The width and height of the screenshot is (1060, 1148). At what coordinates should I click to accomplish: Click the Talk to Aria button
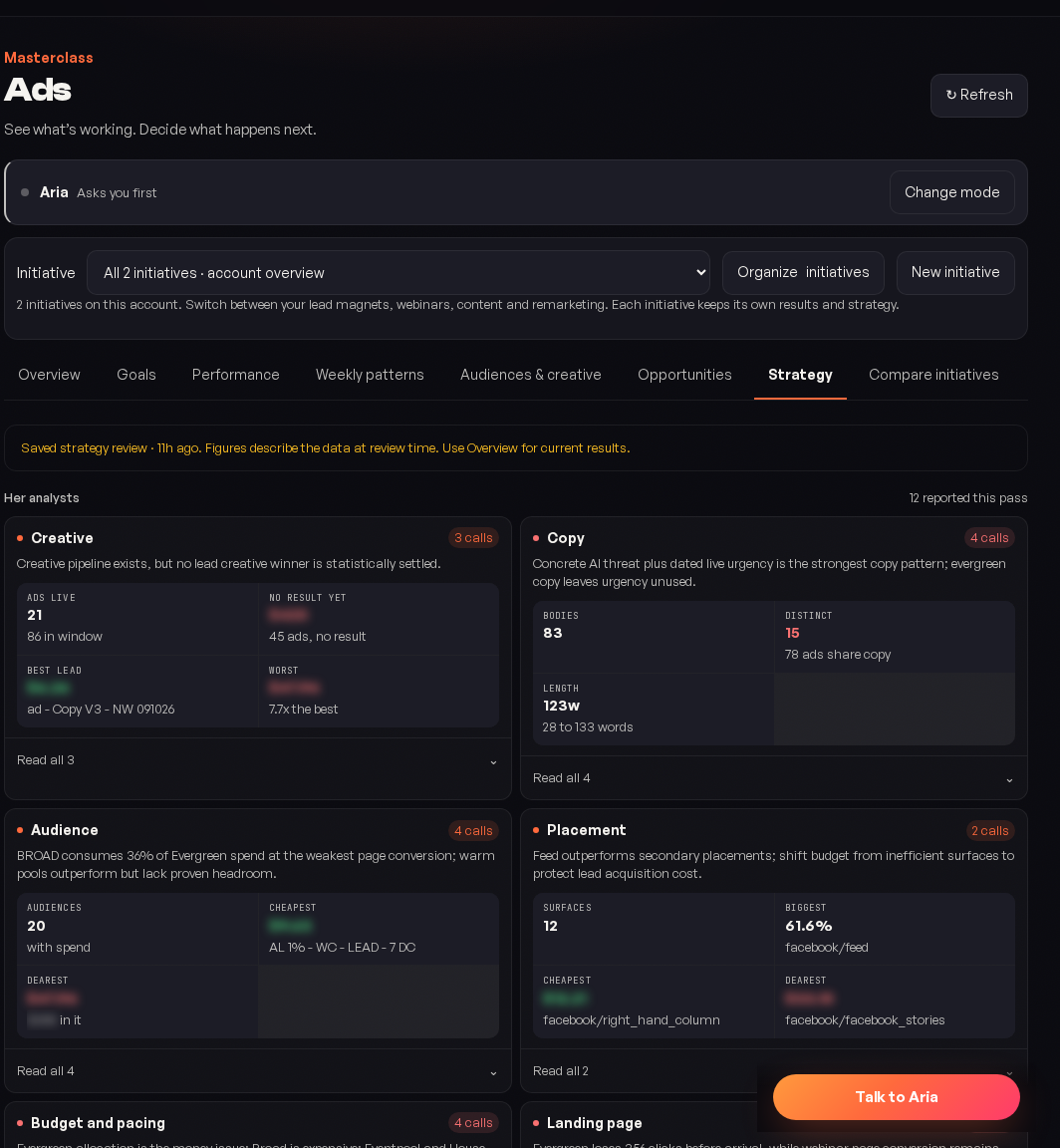896,1097
